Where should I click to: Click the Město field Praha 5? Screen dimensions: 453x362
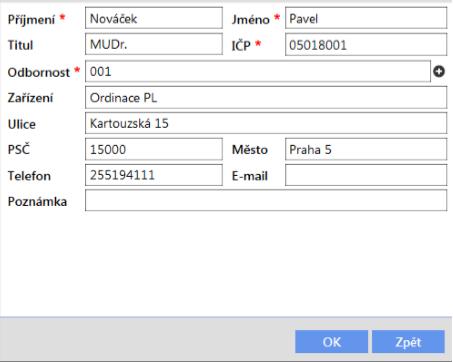click(x=366, y=149)
